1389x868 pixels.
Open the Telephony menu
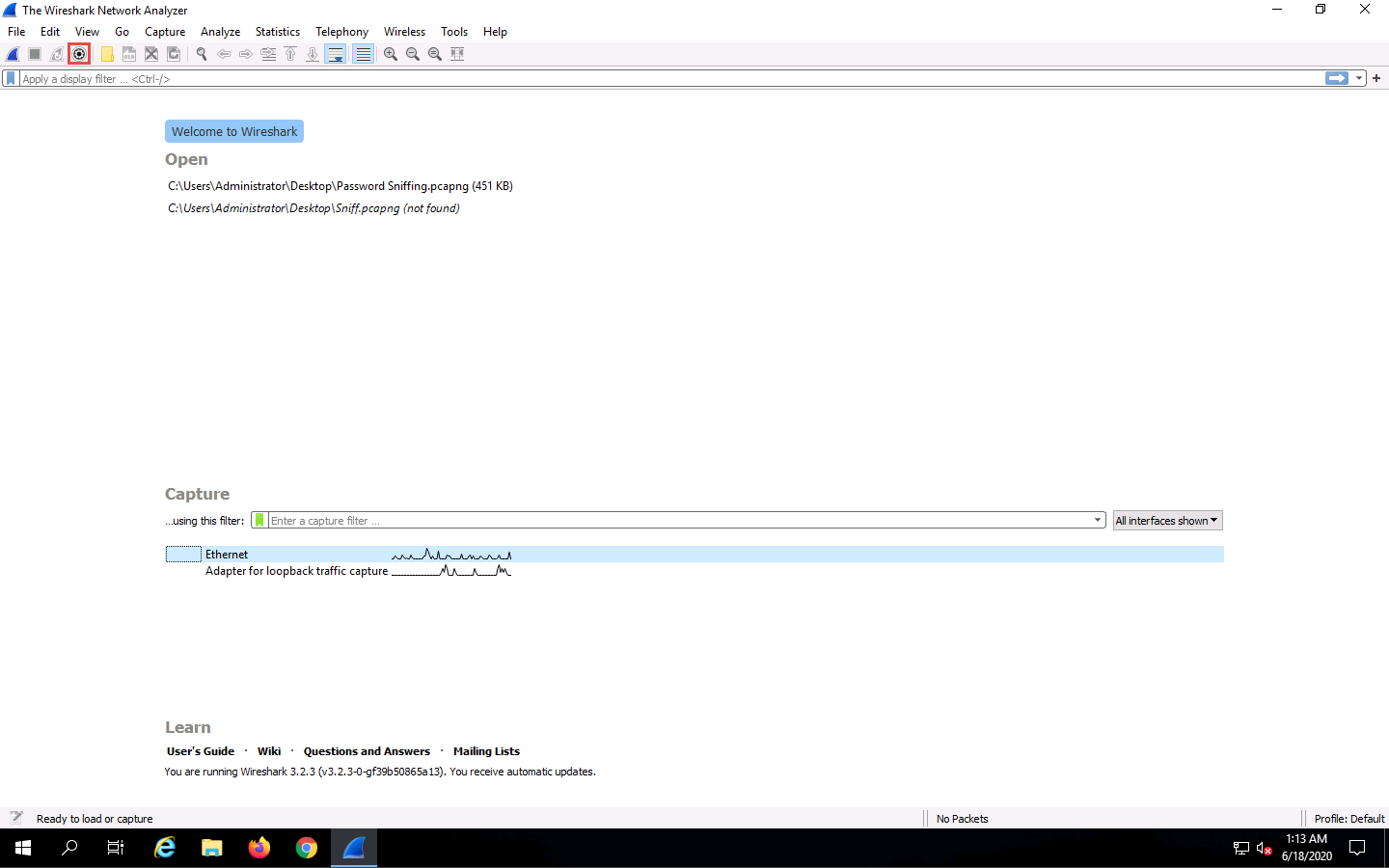click(341, 32)
